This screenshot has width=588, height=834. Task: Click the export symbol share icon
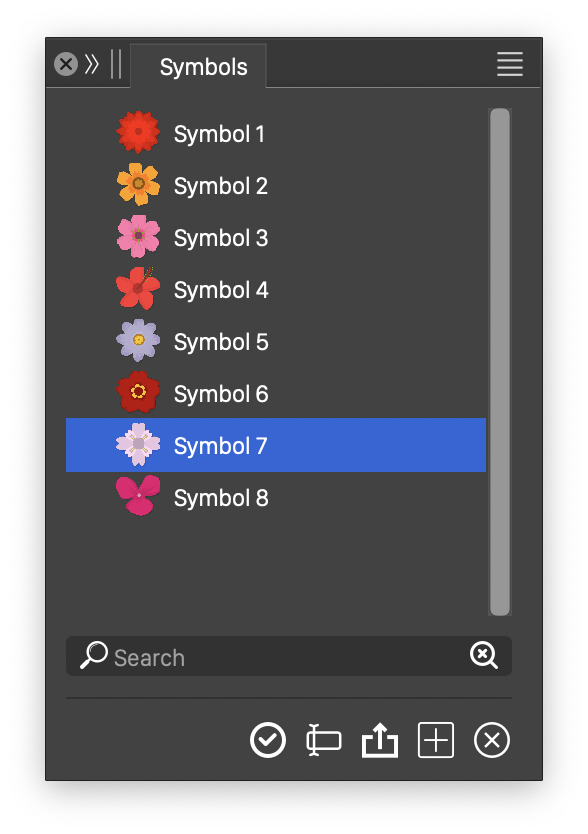[x=379, y=740]
